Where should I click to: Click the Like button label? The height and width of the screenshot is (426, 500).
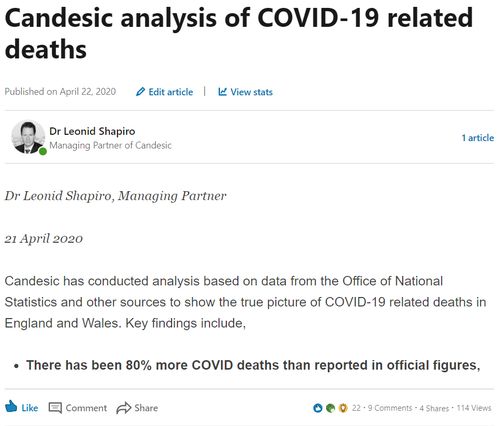click(30, 408)
